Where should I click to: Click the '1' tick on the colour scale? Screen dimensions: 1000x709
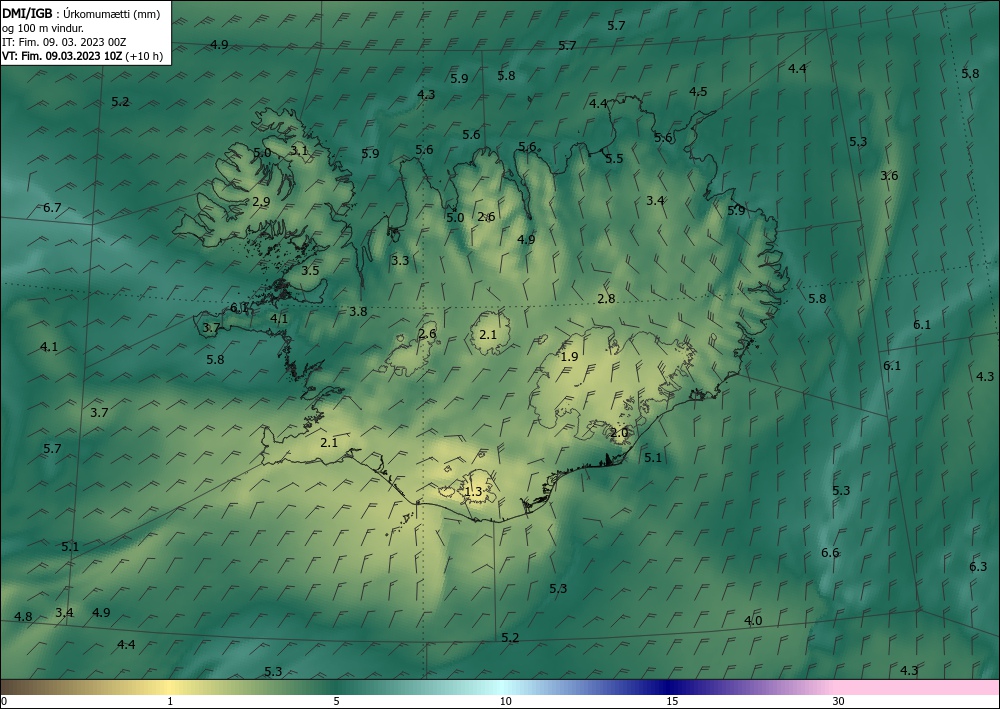point(170,702)
